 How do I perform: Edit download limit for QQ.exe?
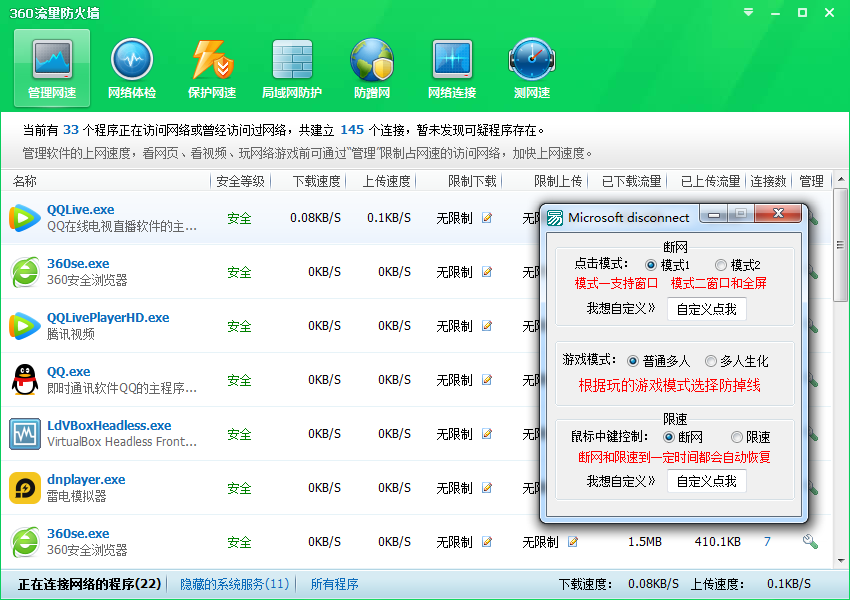pos(487,380)
